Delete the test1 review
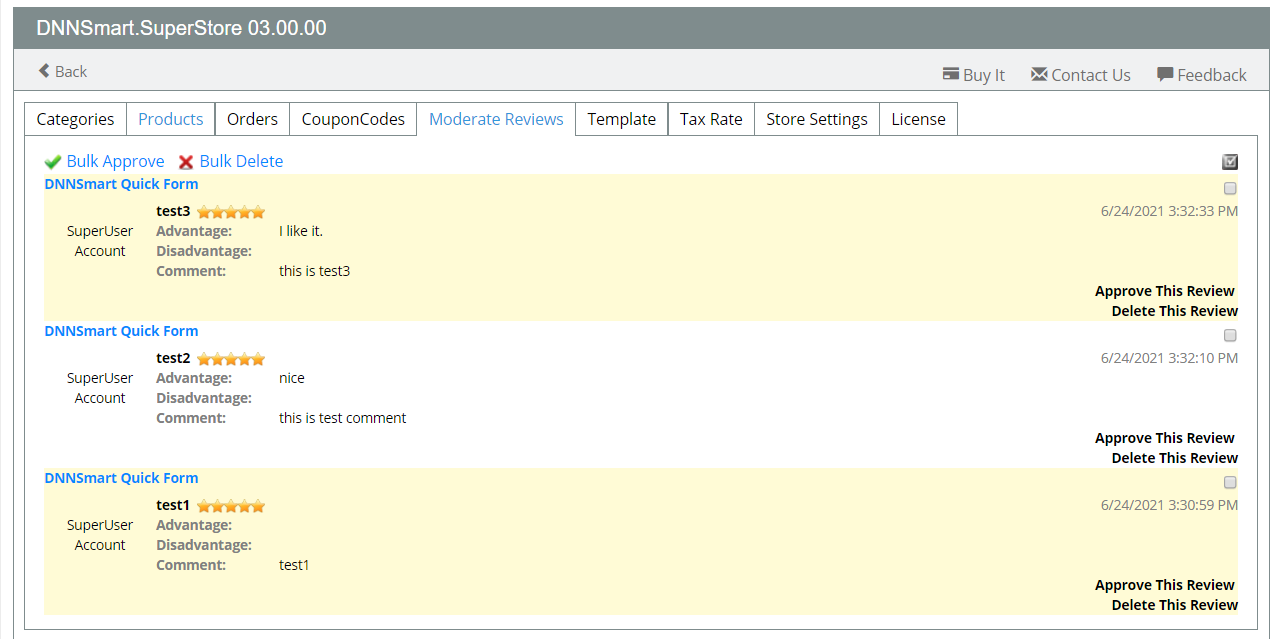This screenshot has width=1273, height=639. coord(1175,605)
